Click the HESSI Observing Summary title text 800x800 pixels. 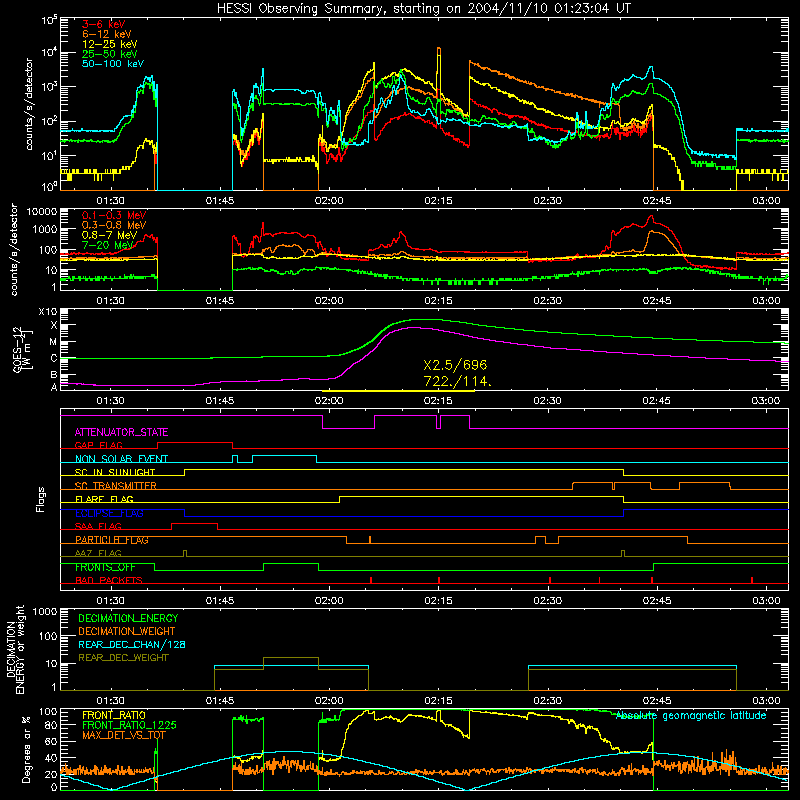[x=424, y=9]
